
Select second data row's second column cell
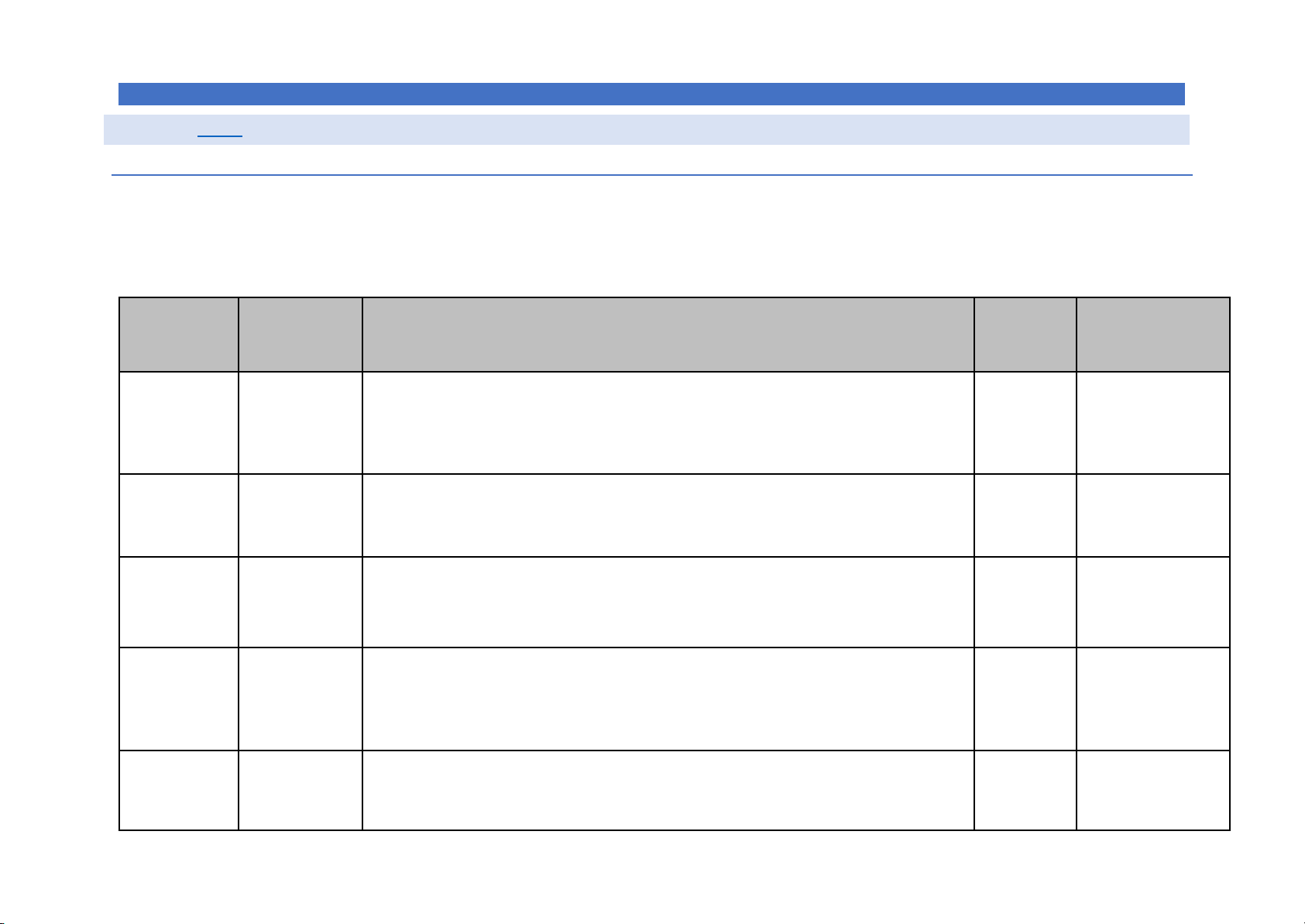click(x=300, y=515)
